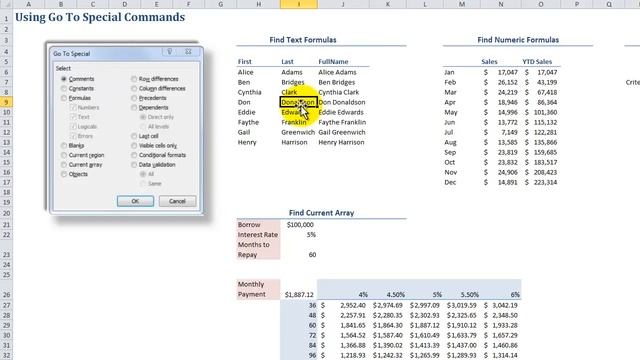Click the Bridges last name cell
This screenshot has height=360, width=640.
pos(299,82)
